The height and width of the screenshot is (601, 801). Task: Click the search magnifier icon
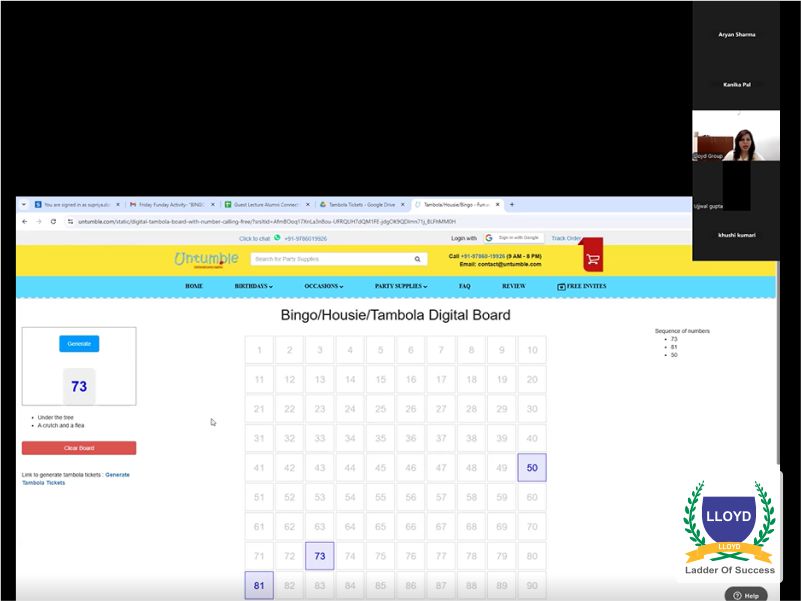(x=417, y=259)
